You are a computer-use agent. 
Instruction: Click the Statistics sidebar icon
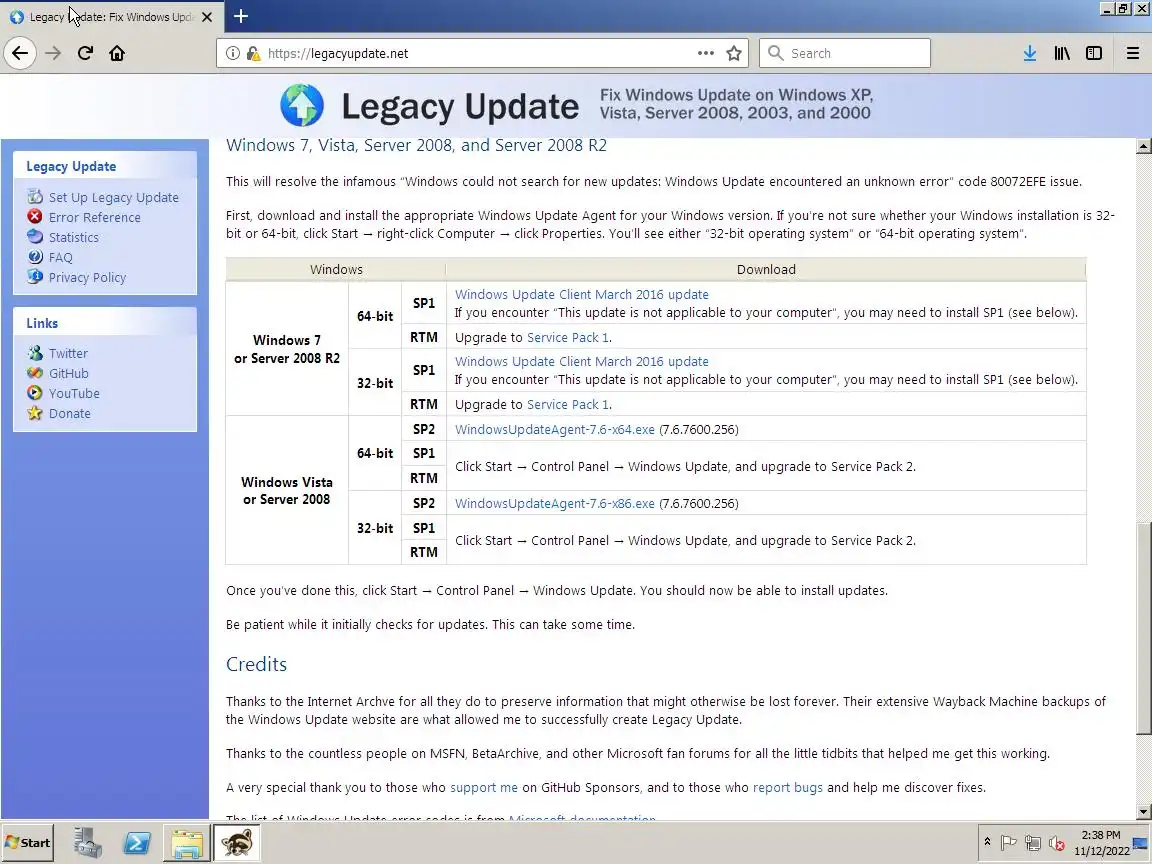pyautogui.click(x=35, y=236)
